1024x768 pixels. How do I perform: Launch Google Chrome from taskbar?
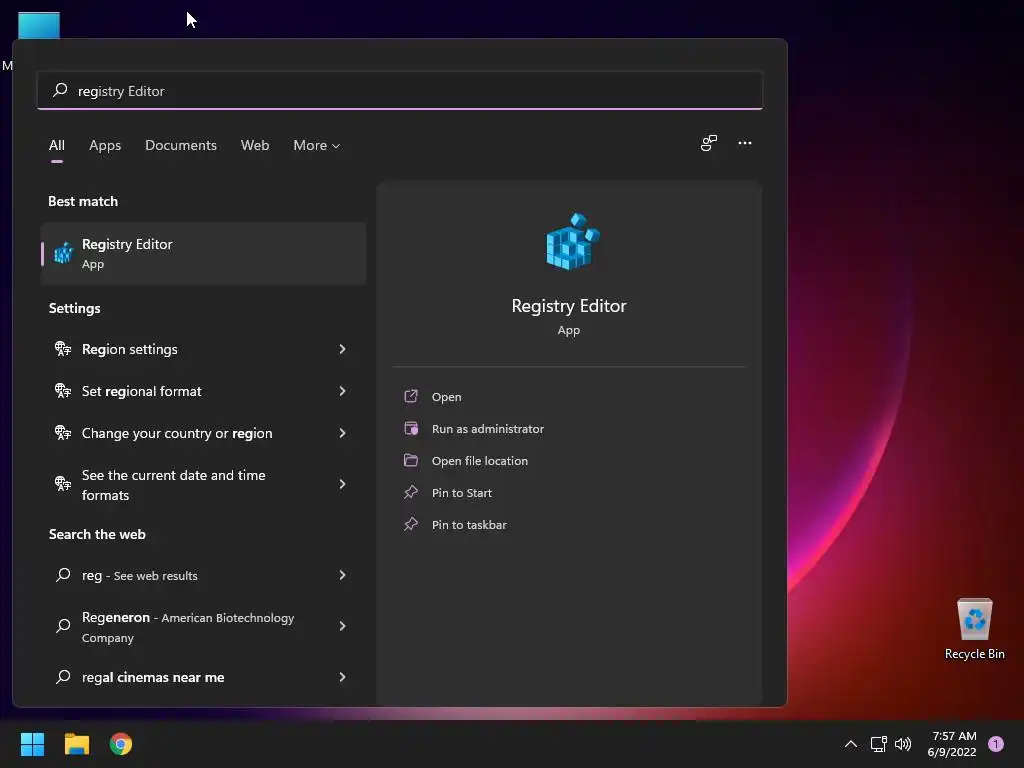[121, 744]
